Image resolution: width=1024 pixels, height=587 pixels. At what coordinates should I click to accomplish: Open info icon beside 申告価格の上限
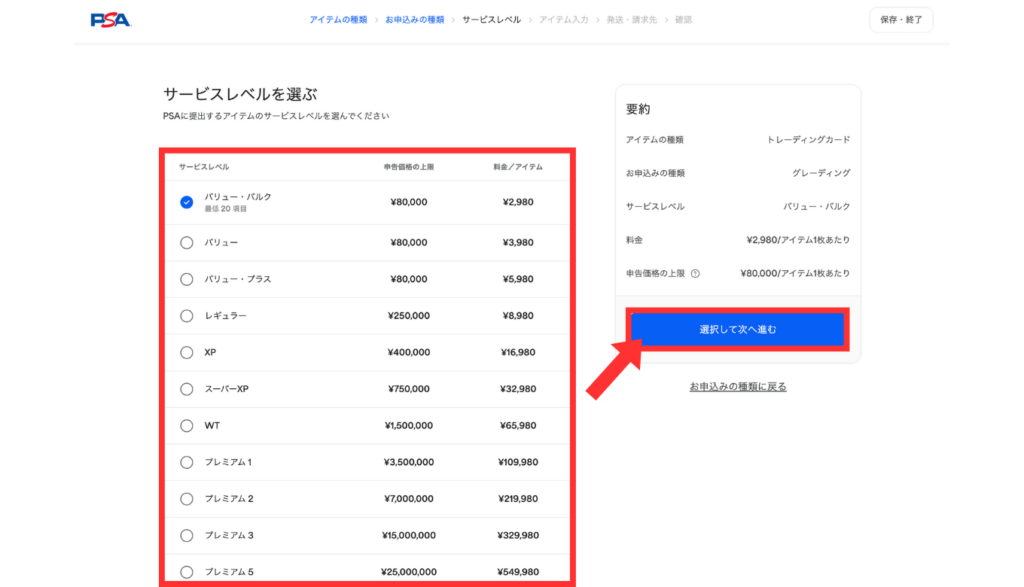click(696, 274)
